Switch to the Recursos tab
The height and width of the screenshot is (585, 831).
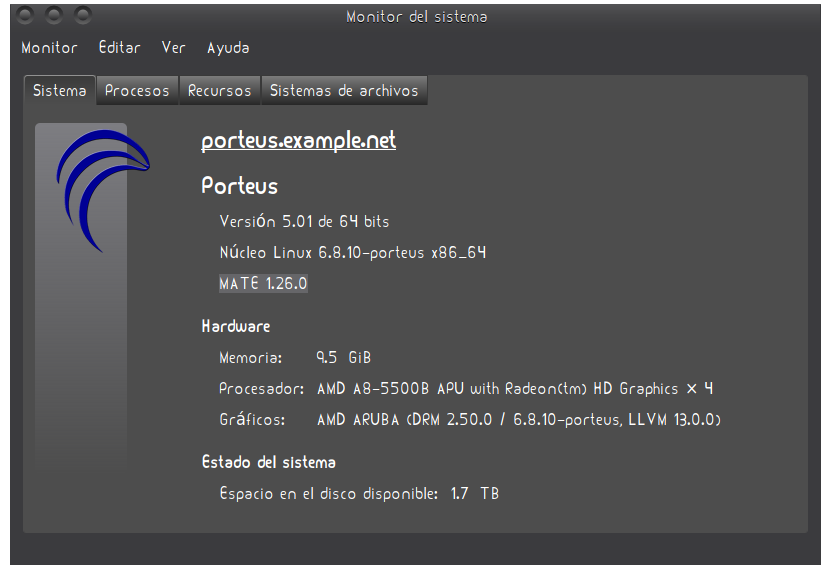coord(219,91)
